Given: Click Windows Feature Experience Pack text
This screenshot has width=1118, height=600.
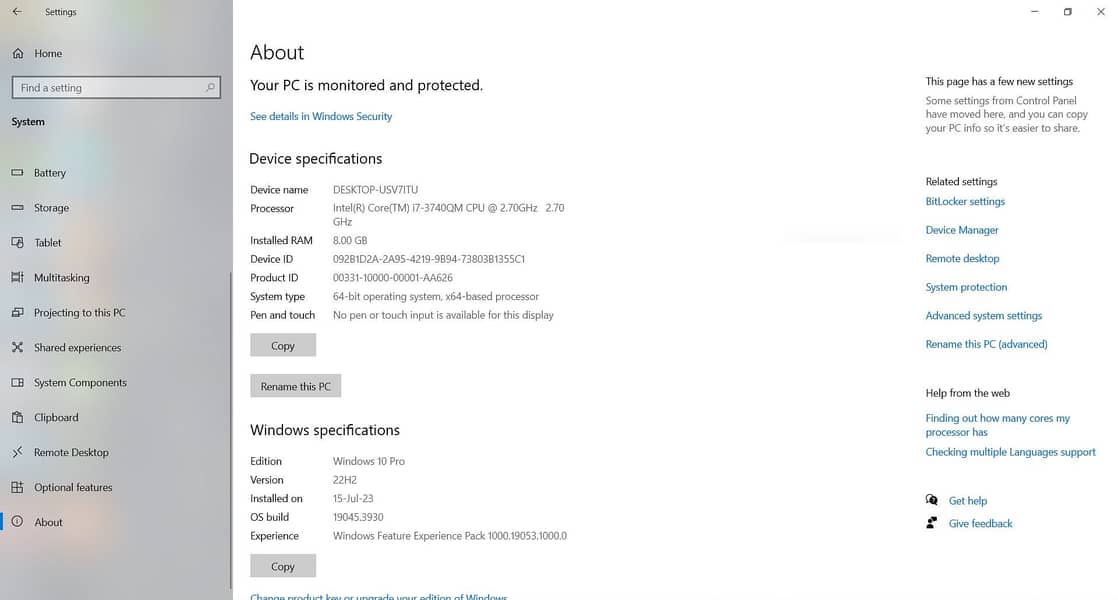Looking at the screenshot, I should click(449, 536).
